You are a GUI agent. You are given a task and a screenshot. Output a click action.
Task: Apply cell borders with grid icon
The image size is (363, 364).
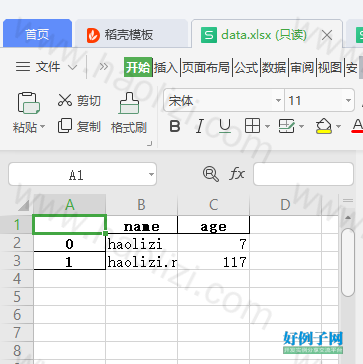pyautogui.click(x=252, y=126)
